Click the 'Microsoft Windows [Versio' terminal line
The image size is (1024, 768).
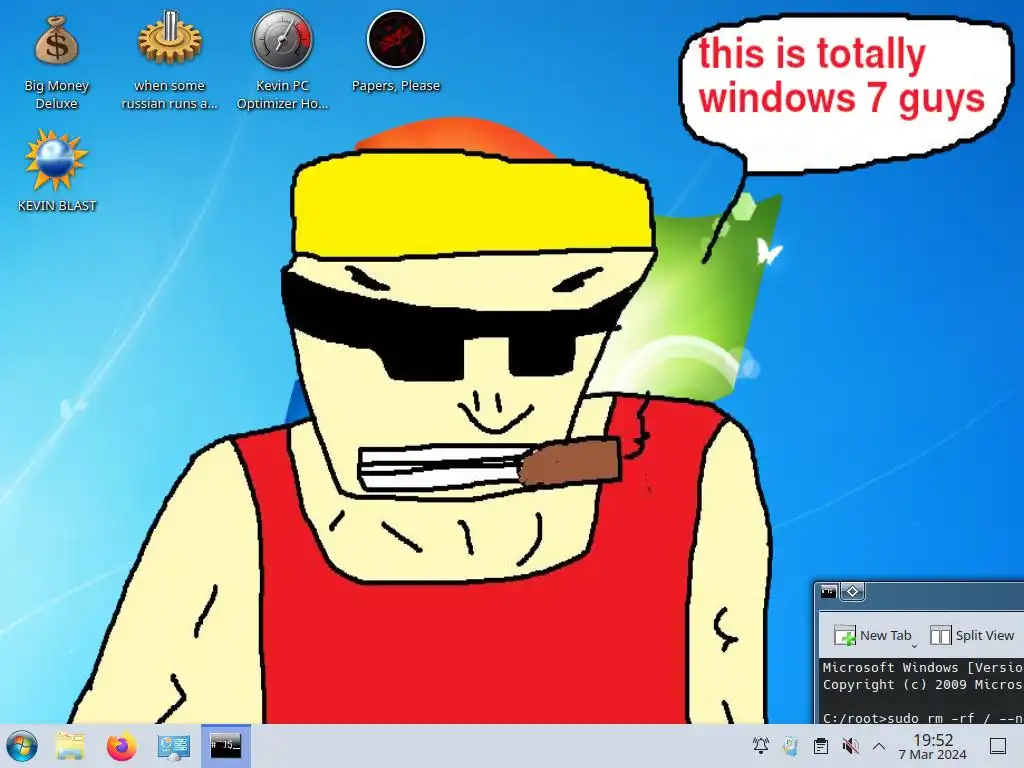922,667
